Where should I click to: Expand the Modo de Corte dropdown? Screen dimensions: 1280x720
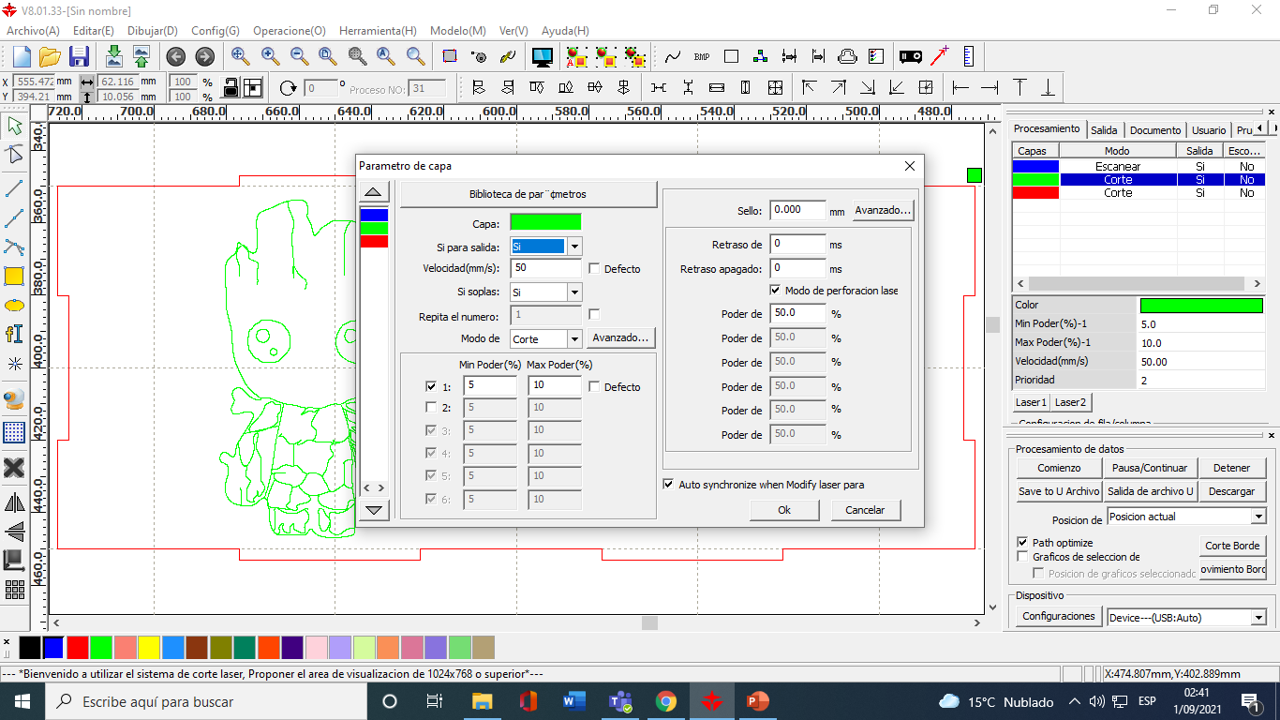[574, 339]
